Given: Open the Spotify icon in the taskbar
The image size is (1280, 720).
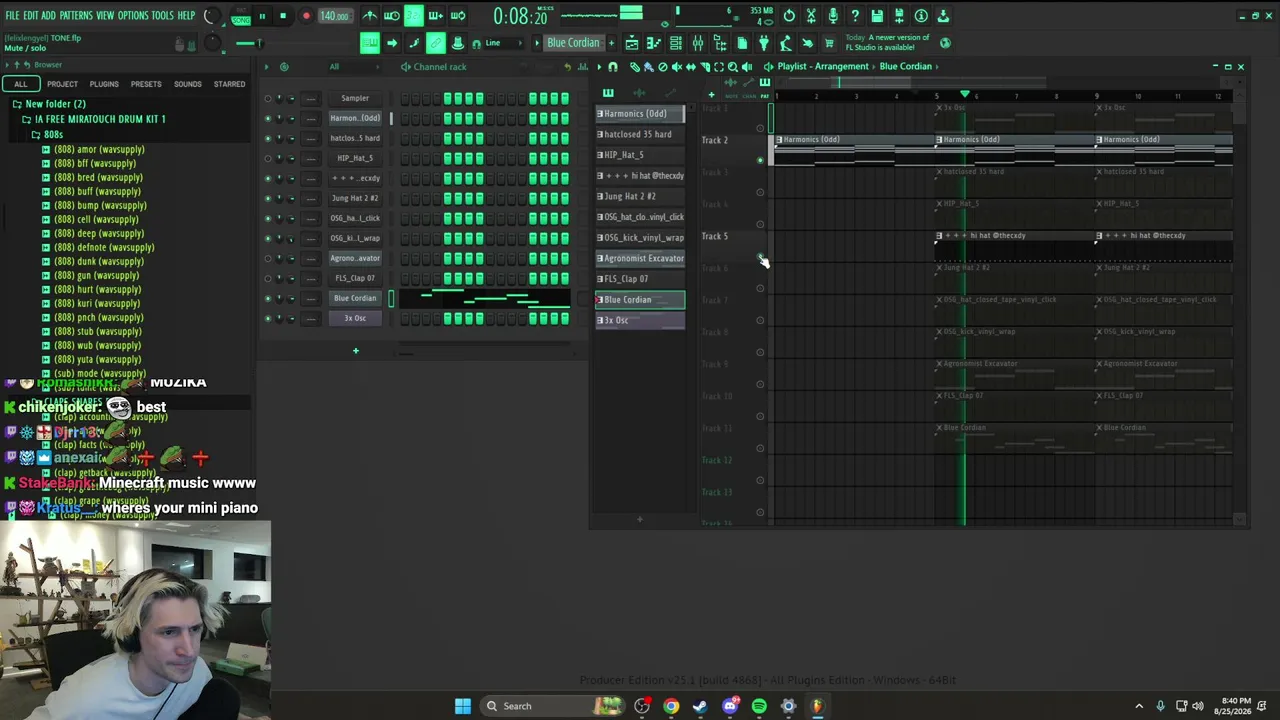Looking at the screenshot, I should (759, 706).
